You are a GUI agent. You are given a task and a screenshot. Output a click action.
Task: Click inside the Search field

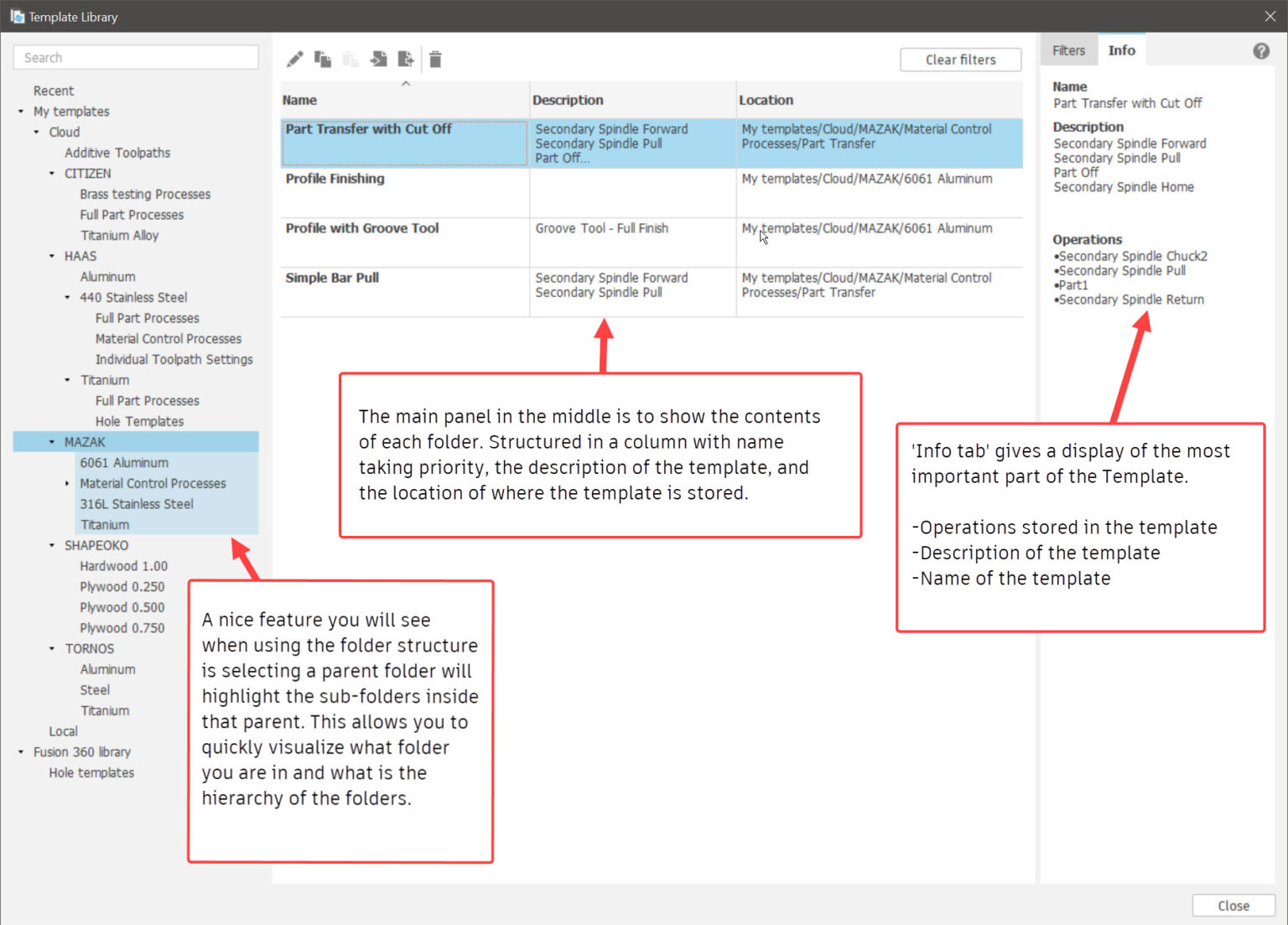[135, 57]
